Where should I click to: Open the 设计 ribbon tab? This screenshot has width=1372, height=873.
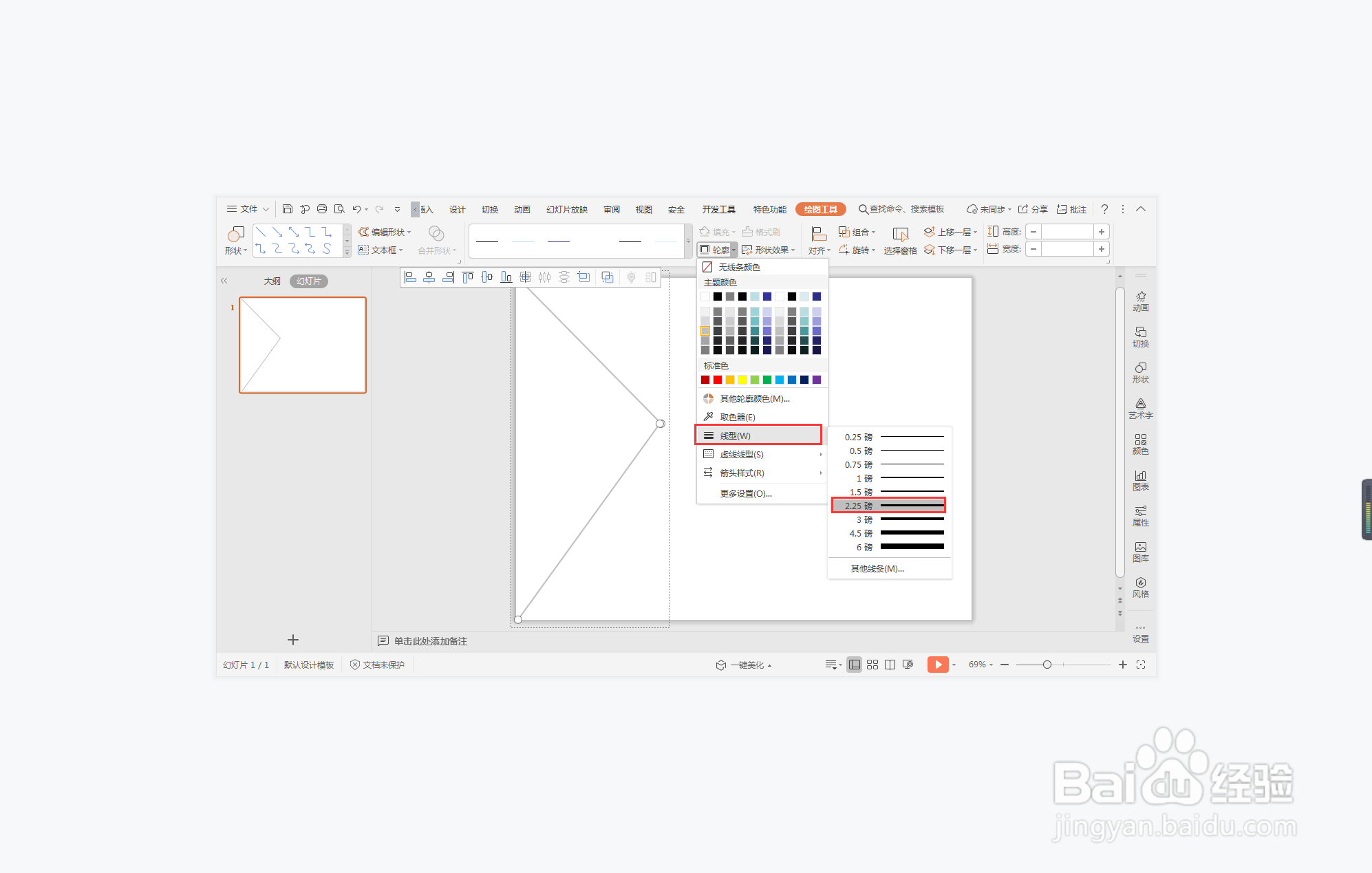pyautogui.click(x=457, y=209)
